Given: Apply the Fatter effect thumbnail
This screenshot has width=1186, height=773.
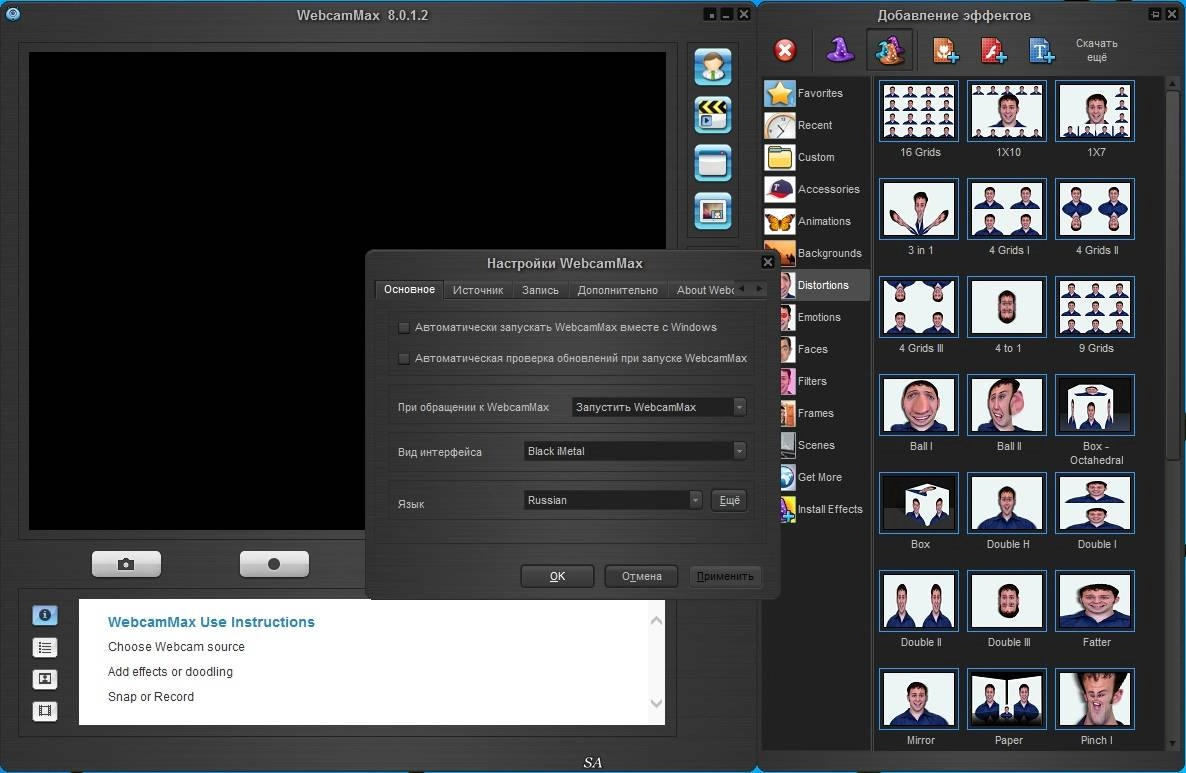Looking at the screenshot, I should coord(1095,601).
